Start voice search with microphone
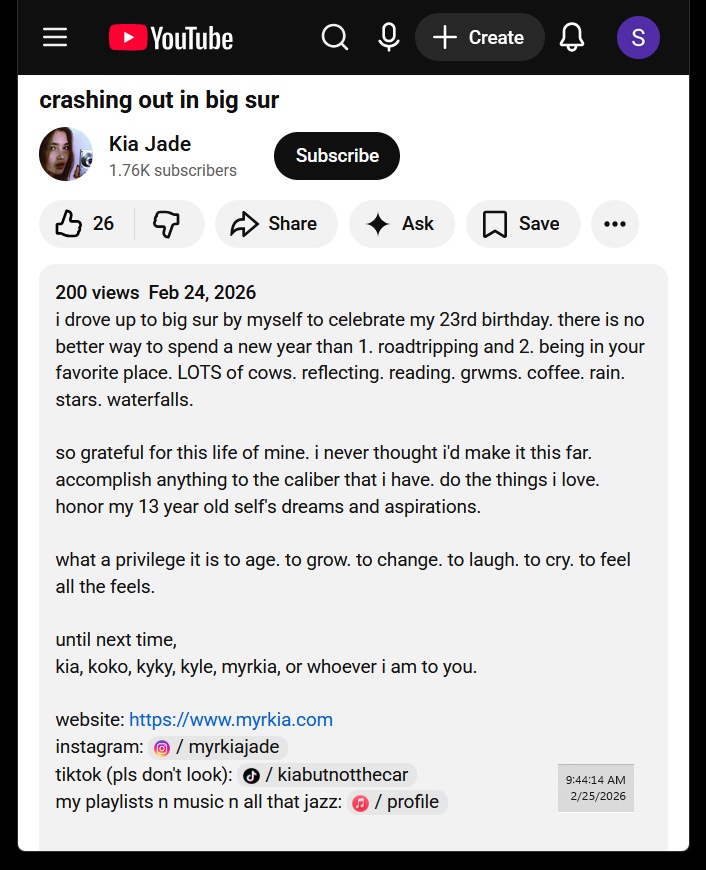 click(x=389, y=38)
